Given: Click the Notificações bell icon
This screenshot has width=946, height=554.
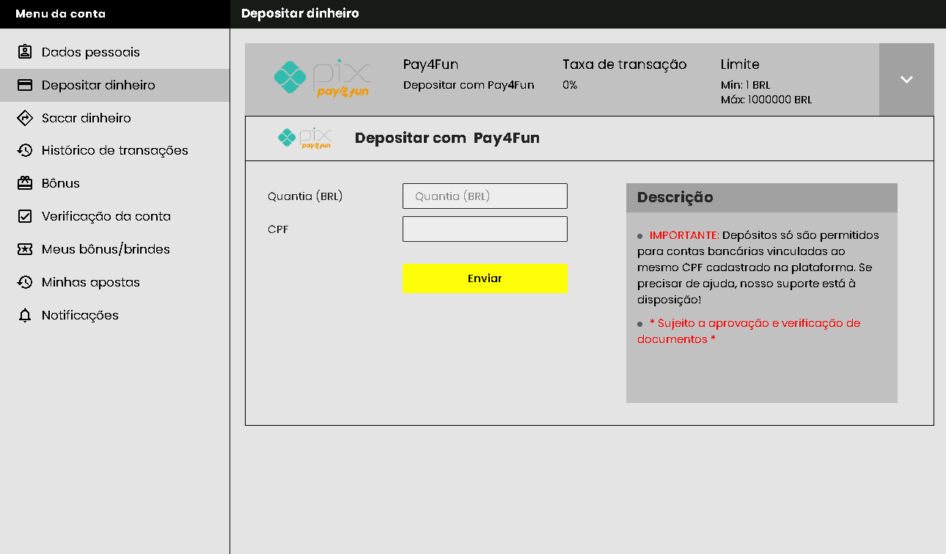Looking at the screenshot, I should pyautogui.click(x=25, y=315).
